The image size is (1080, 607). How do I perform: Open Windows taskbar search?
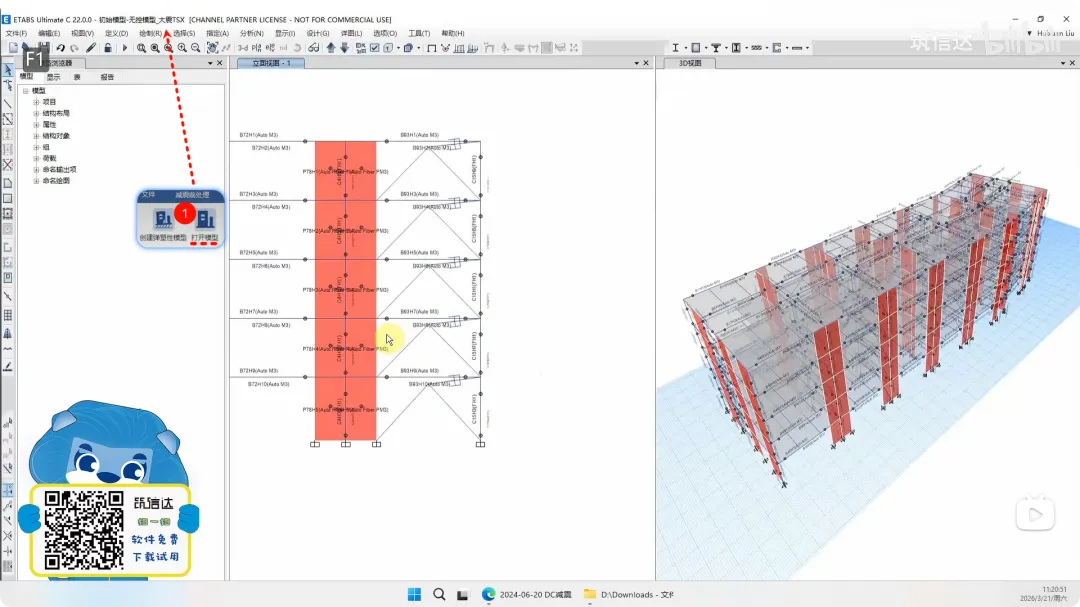[439, 594]
